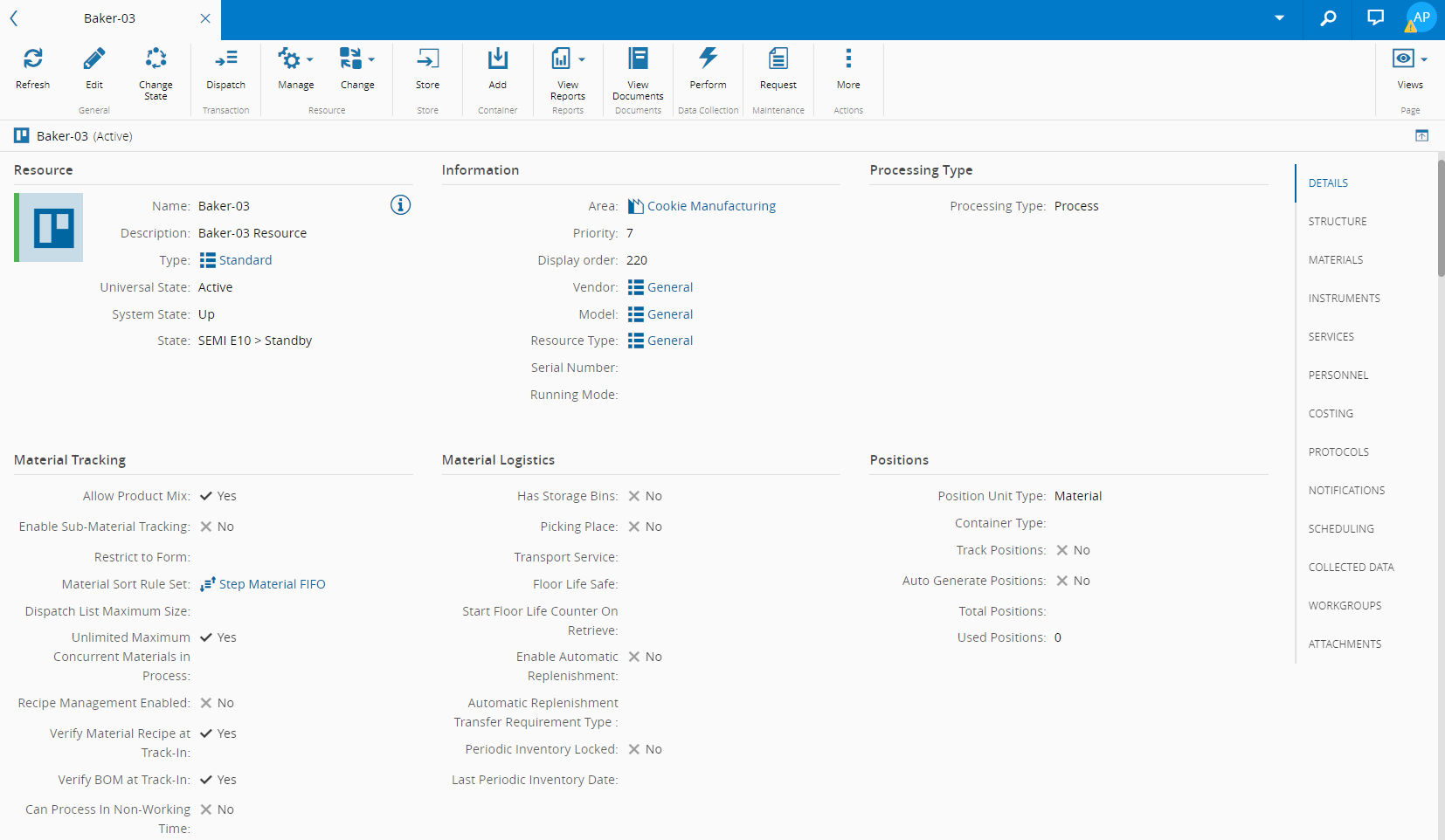The height and width of the screenshot is (840, 1445).
Task: Click the Dispatch transaction icon
Action: tap(225, 59)
